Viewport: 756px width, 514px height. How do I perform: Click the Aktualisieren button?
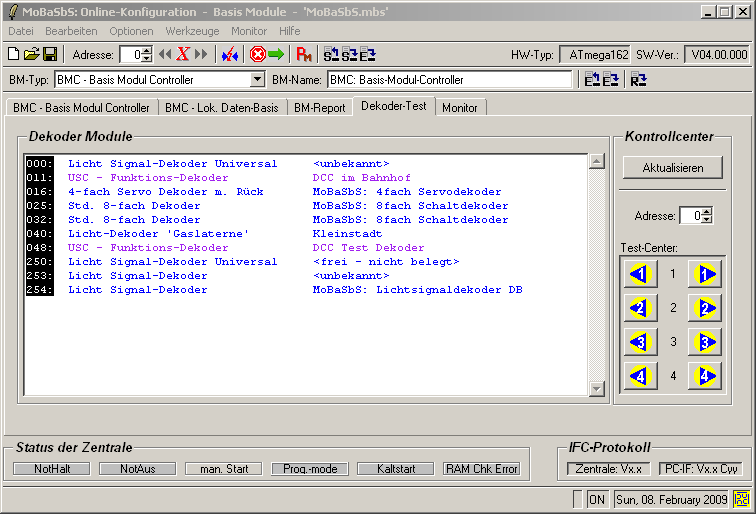click(x=672, y=167)
